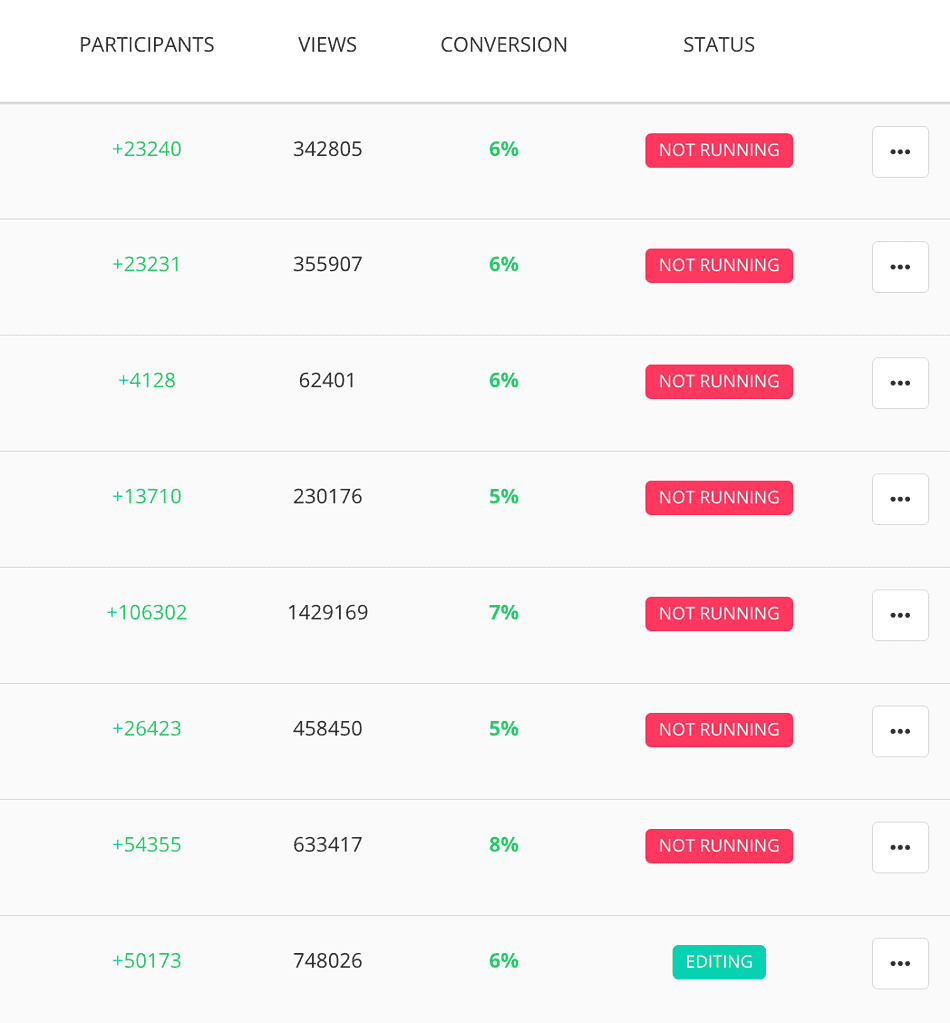Open the actions menu for the Editing row

pyautogui.click(x=900, y=963)
